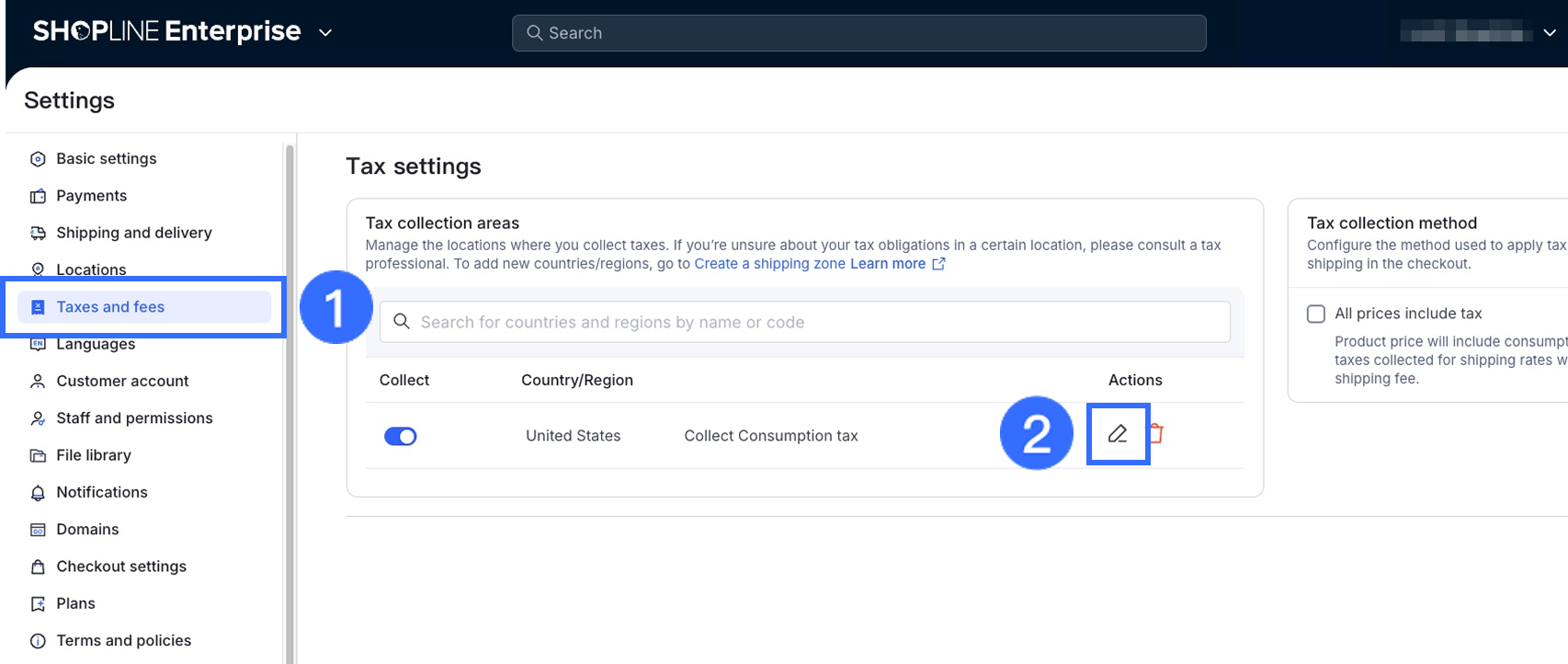Click the pencil edit icon for United States
The width and height of the screenshot is (1568, 664).
(1118, 433)
